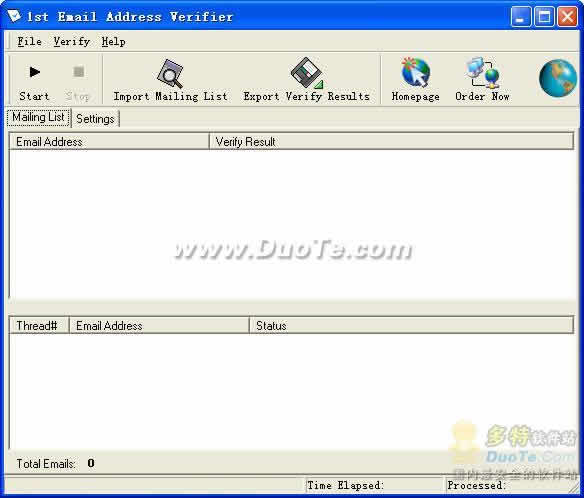Minimize the 1st Email Address Verifier window
This screenshot has height=498, width=584.
pos(521,17)
